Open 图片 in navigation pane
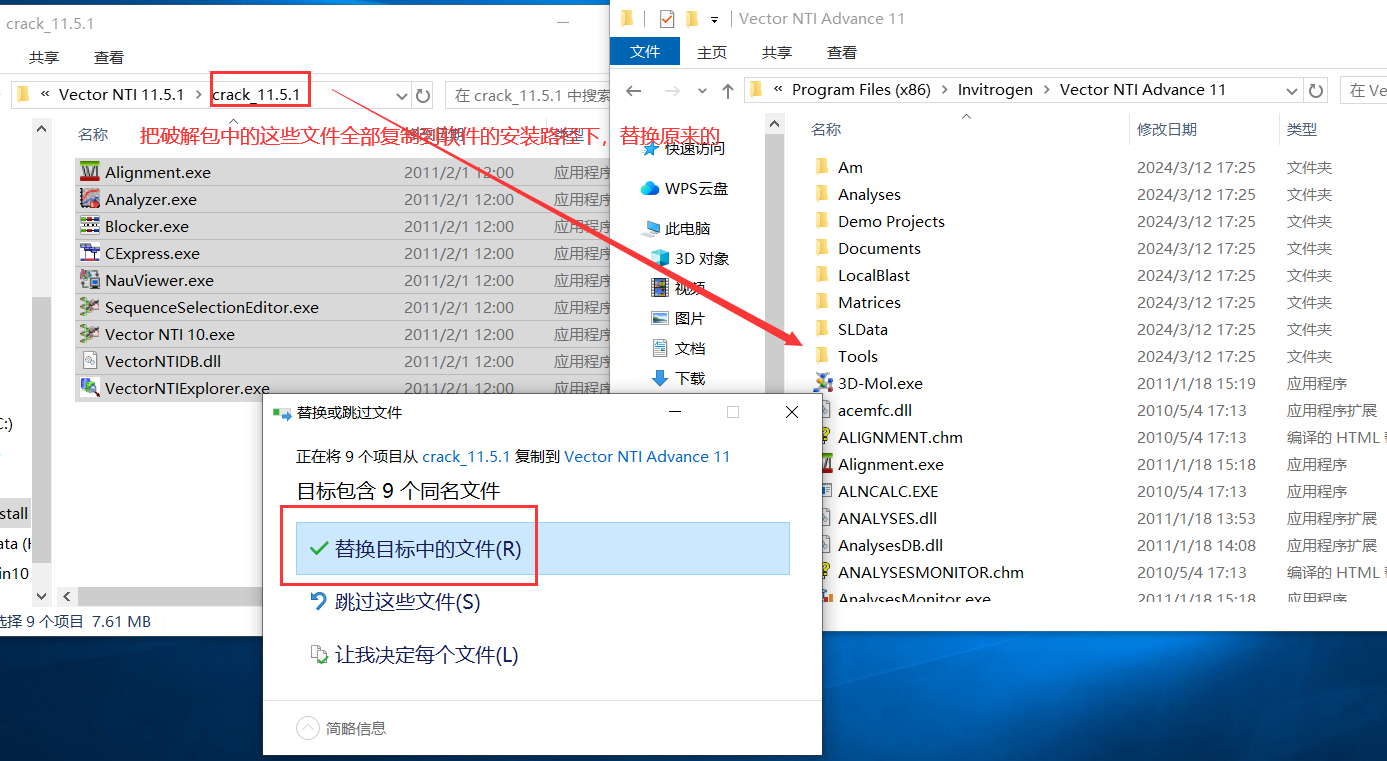1387x761 pixels. (x=678, y=318)
